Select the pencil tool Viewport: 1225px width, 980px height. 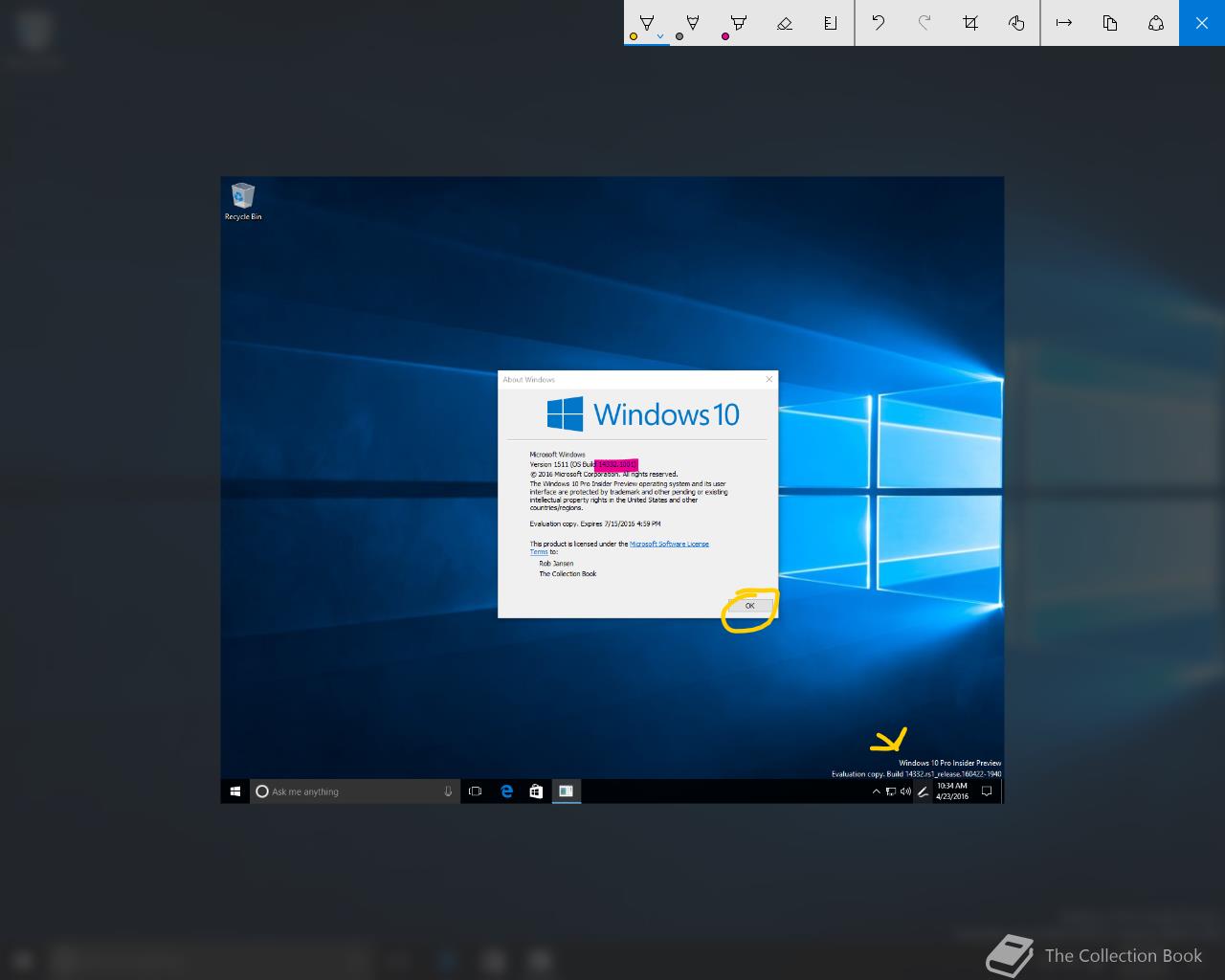click(x=692, y=23)
